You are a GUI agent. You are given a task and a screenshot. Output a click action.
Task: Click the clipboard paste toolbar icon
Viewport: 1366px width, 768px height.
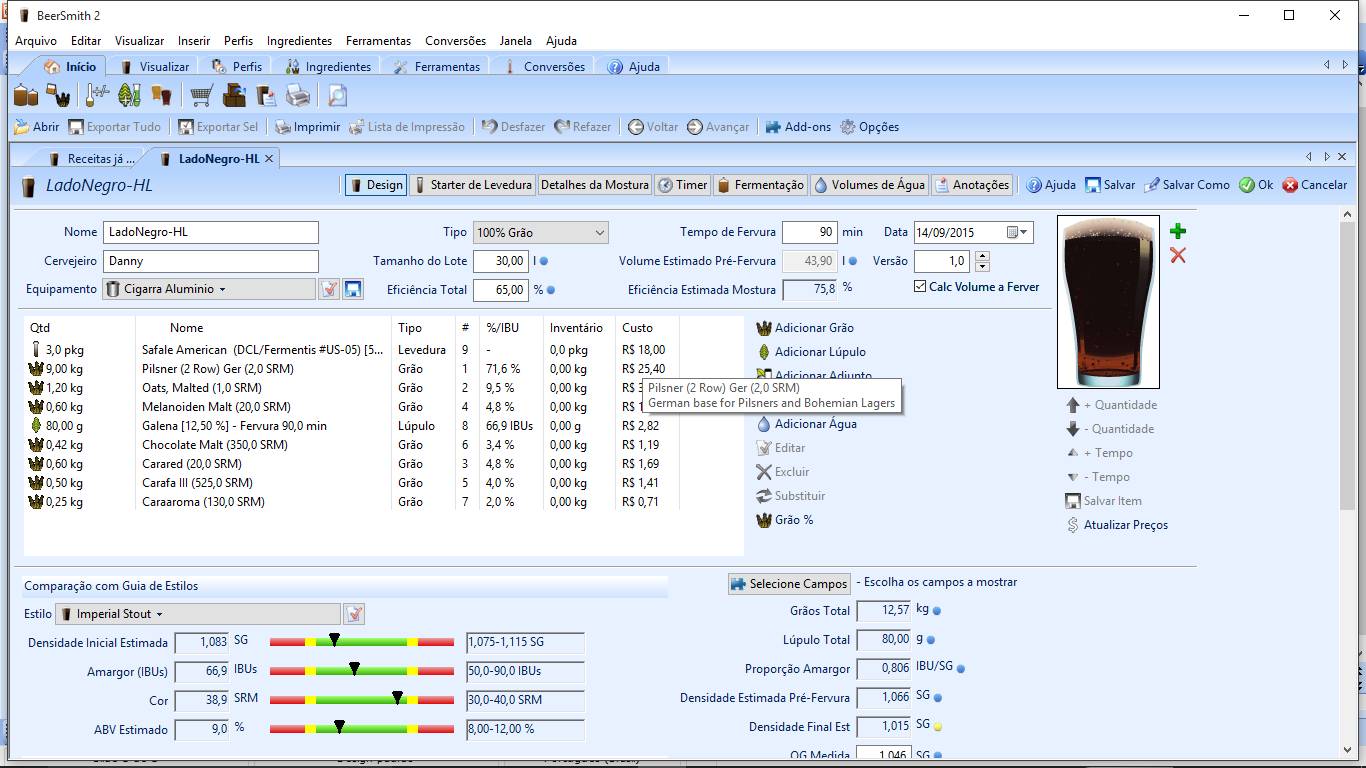(x=266, y=95)
